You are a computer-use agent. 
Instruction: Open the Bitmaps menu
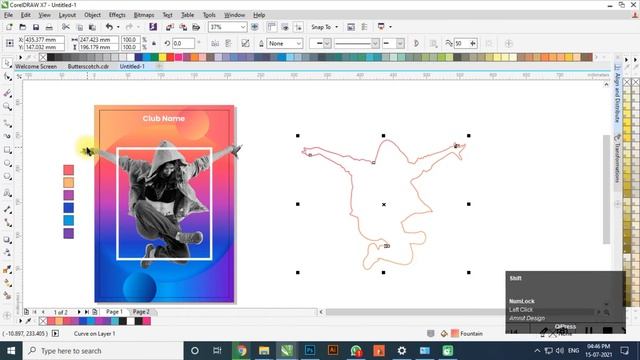(144, 15)
